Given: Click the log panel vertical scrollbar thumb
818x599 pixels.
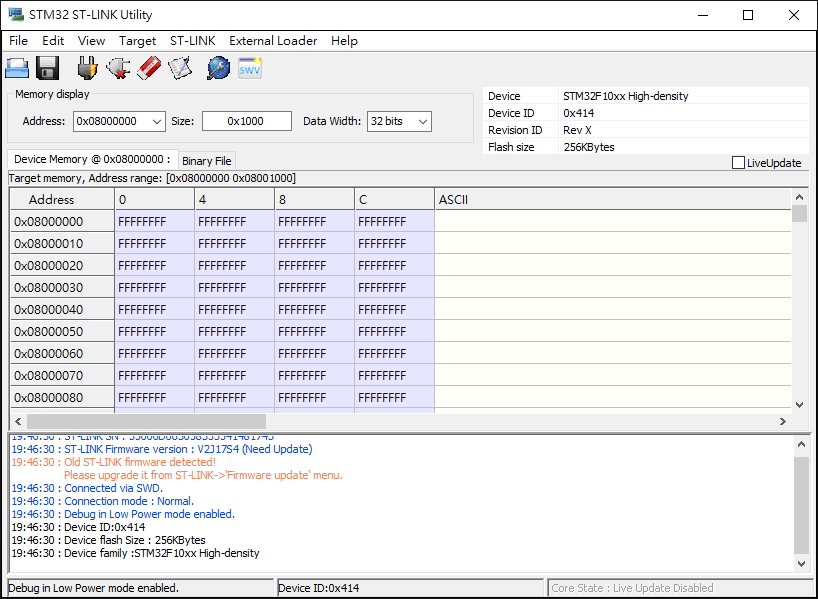Looking at the screenshot, I should [801, 506].
